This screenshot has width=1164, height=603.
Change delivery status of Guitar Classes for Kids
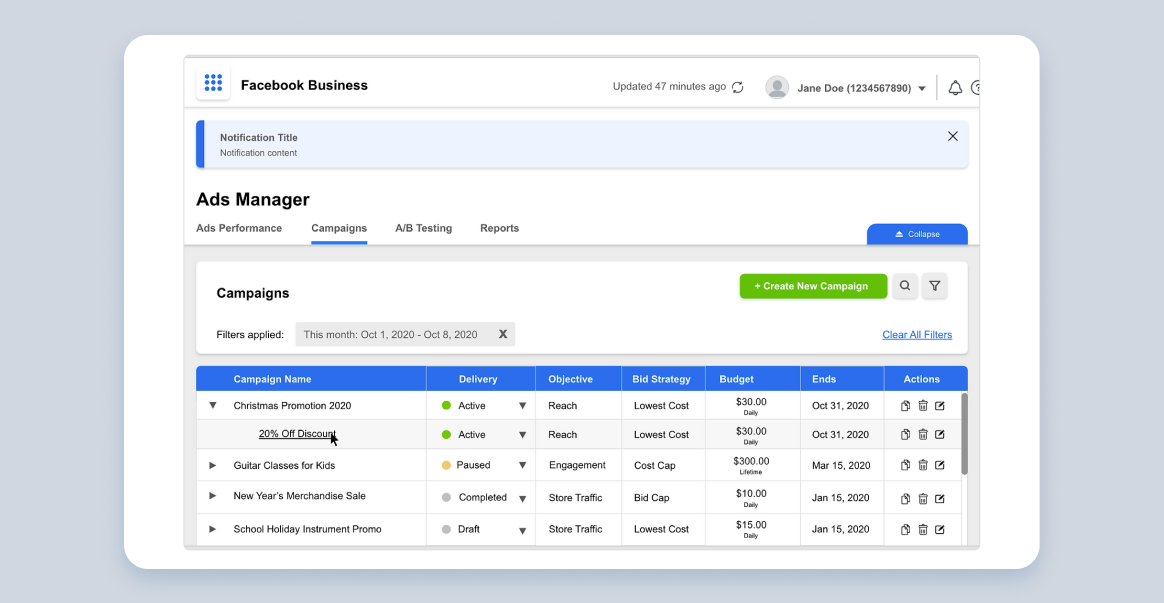click(x=522, y=465)
